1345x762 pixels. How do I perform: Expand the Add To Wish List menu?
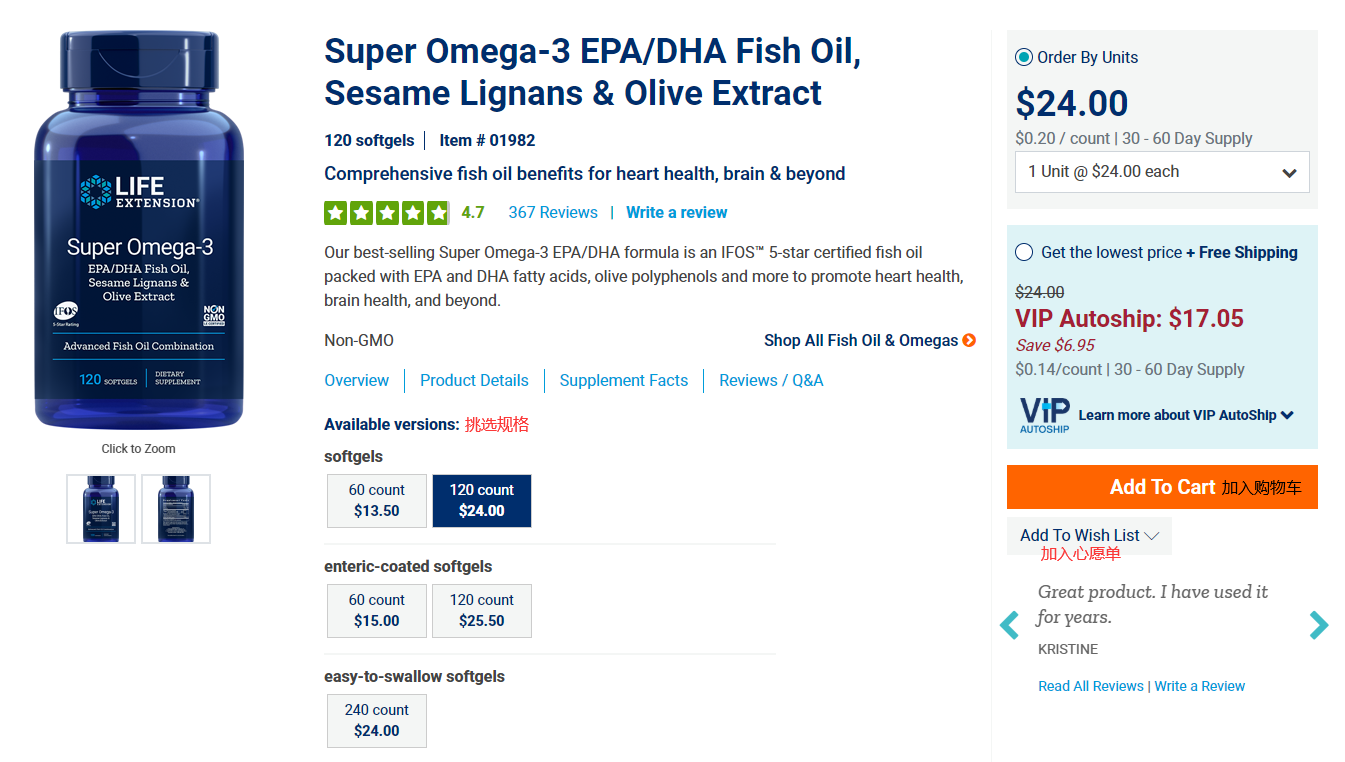[x=1089, y=536]
